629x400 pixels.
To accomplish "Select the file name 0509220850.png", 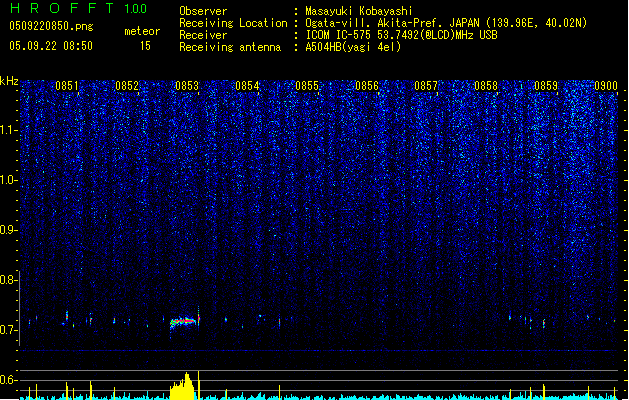I will 51,27.
